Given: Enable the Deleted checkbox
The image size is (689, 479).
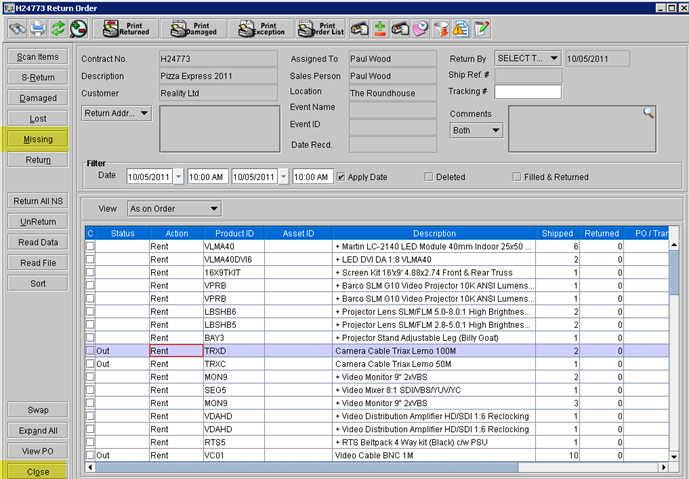Looking at the screenshot, I should [x=429, y=177].
